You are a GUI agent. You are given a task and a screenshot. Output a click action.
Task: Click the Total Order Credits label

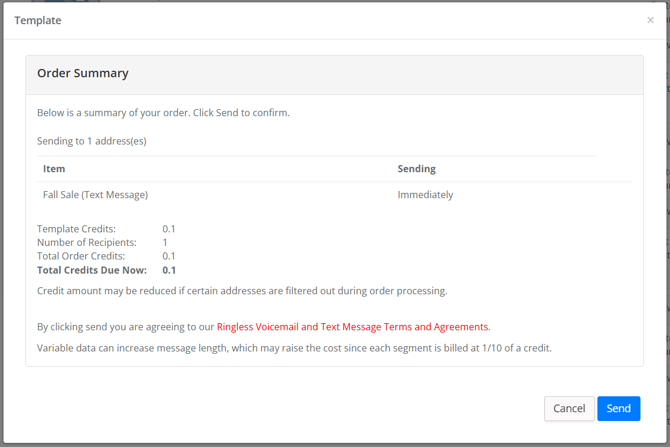click(81, 256)
